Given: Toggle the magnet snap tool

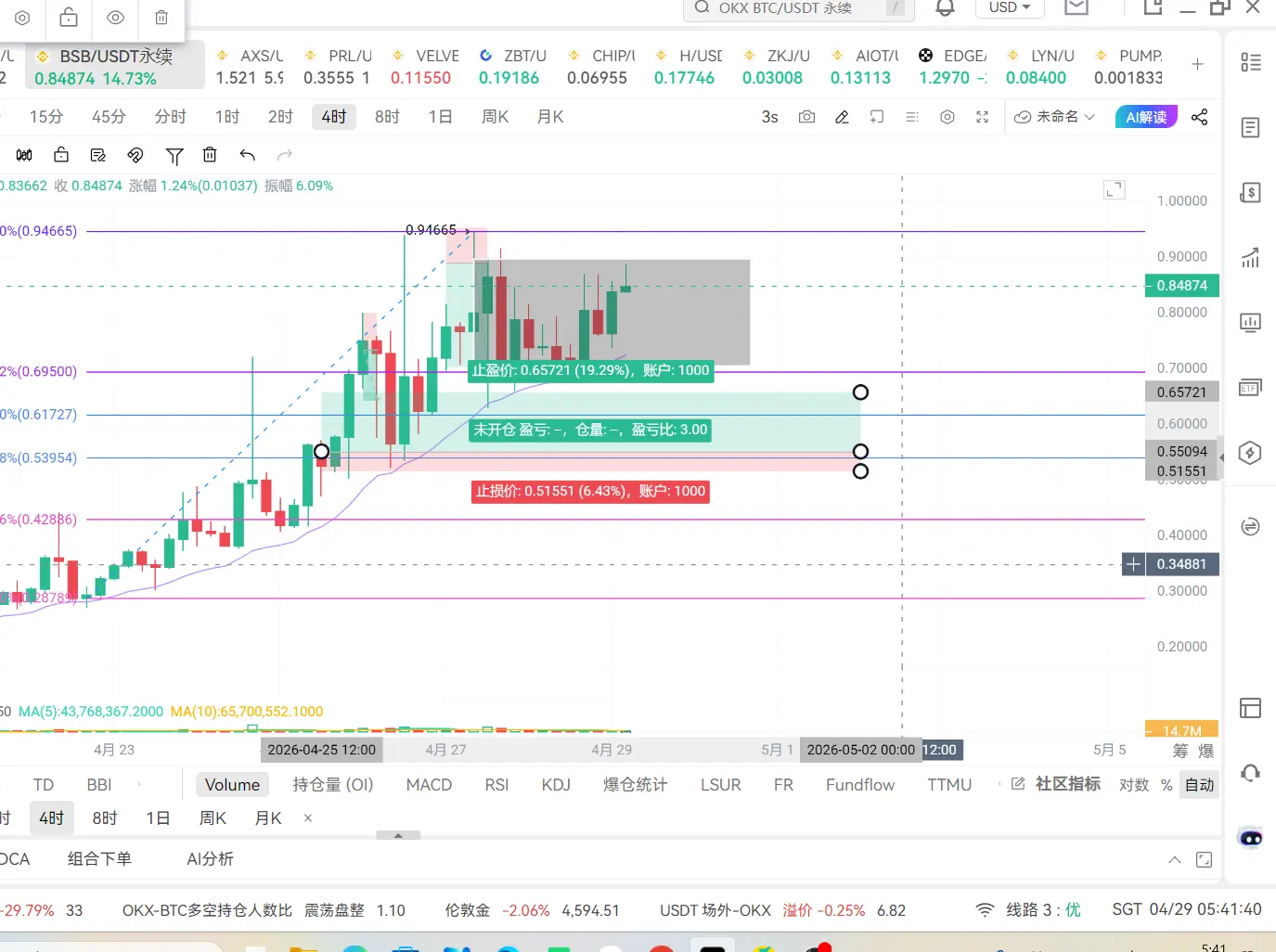Looking at the screenshot, I should 135,155.
